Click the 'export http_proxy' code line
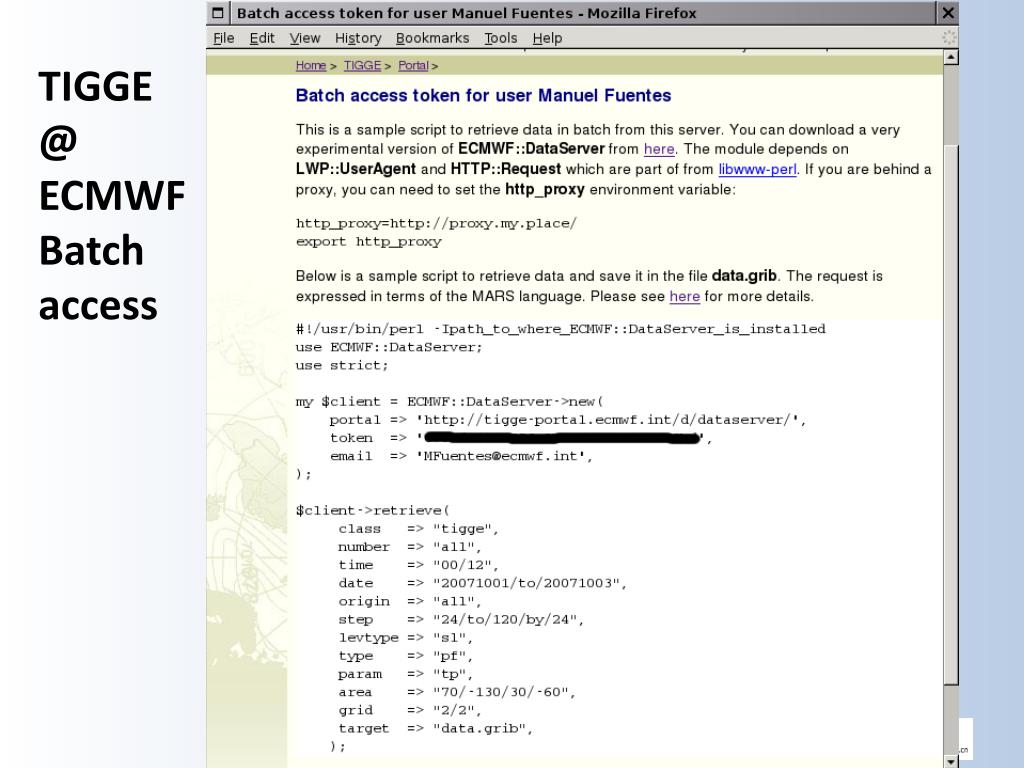The image size is (1024, 768). tap(368, 242)
